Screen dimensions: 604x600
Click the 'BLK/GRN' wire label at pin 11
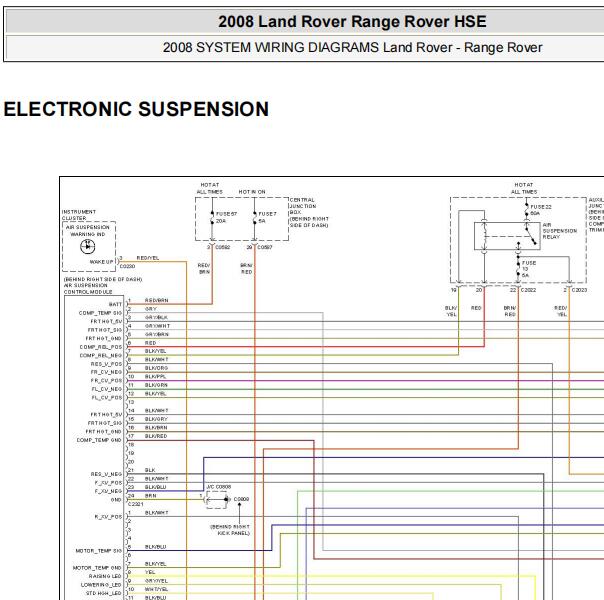[156, 385]
